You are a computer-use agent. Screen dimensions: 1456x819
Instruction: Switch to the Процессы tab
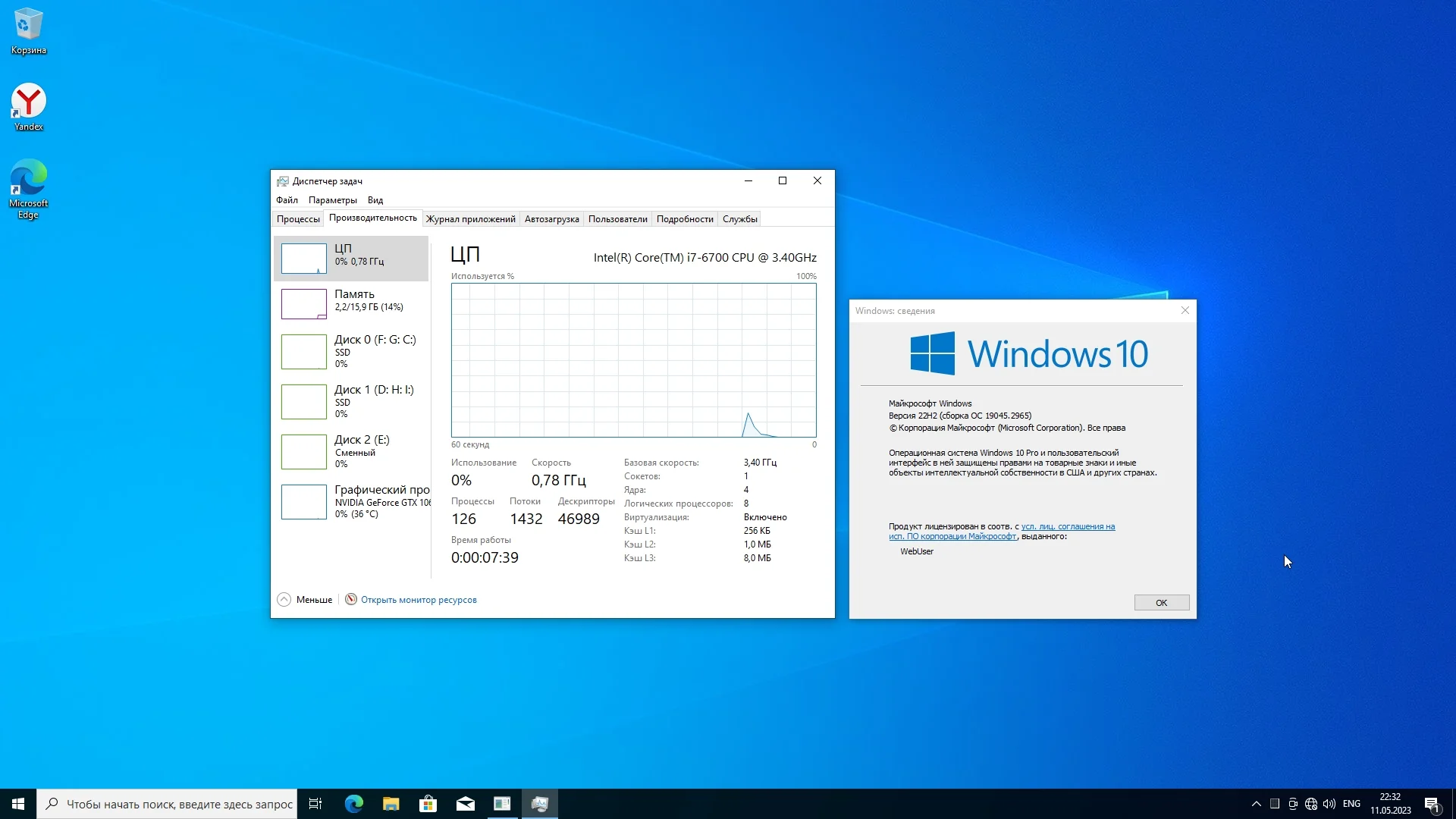click(298, 219)
